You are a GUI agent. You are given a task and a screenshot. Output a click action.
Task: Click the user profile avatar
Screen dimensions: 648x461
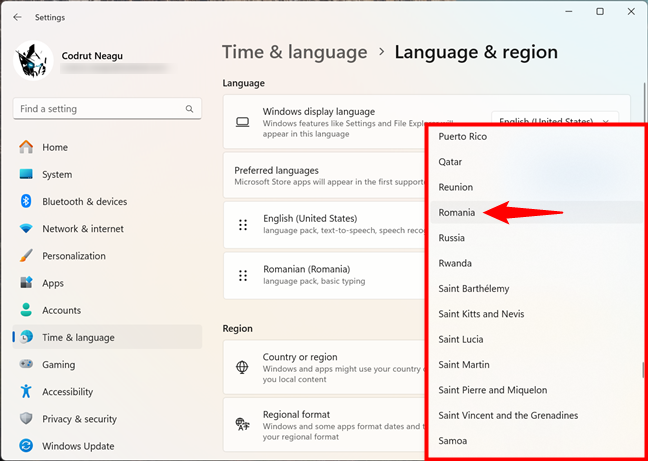pos(33,60)
